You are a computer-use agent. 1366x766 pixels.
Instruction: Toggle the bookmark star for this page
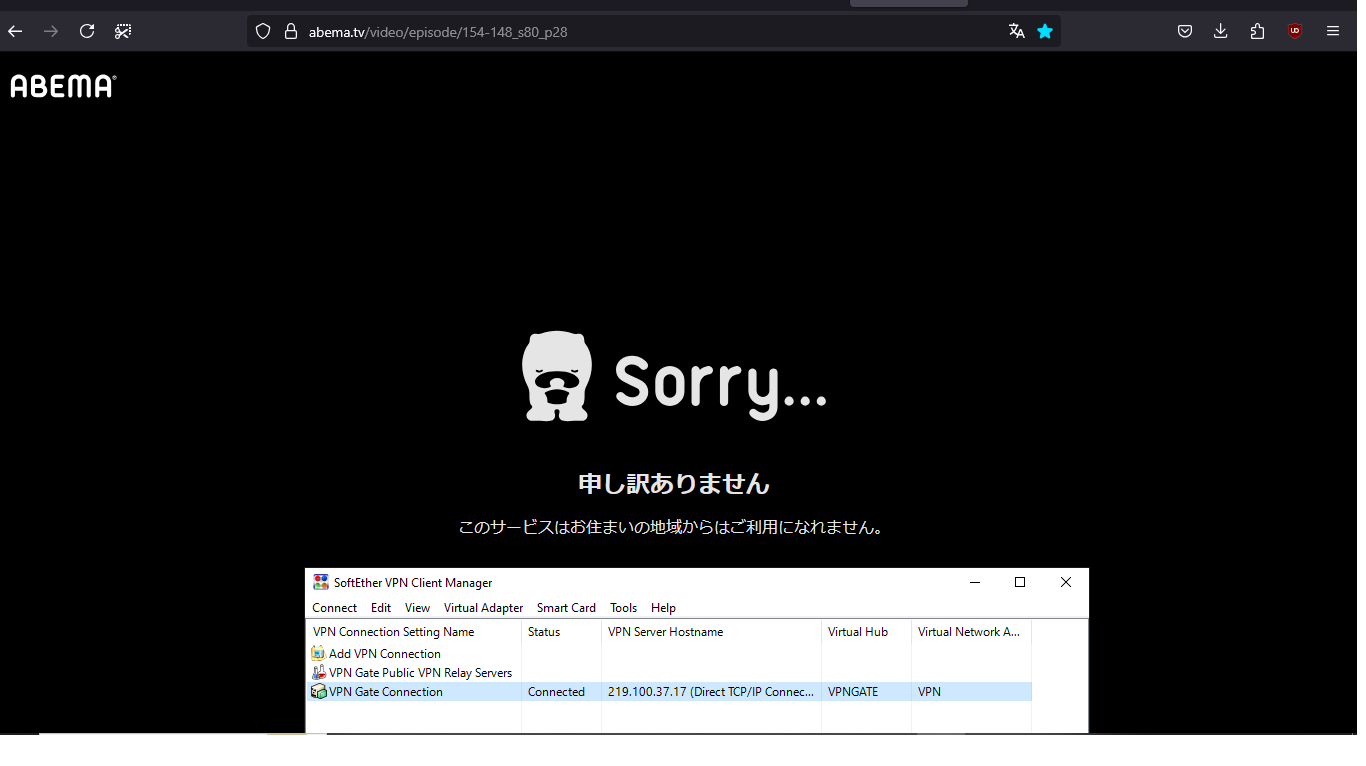(1045, 31)
